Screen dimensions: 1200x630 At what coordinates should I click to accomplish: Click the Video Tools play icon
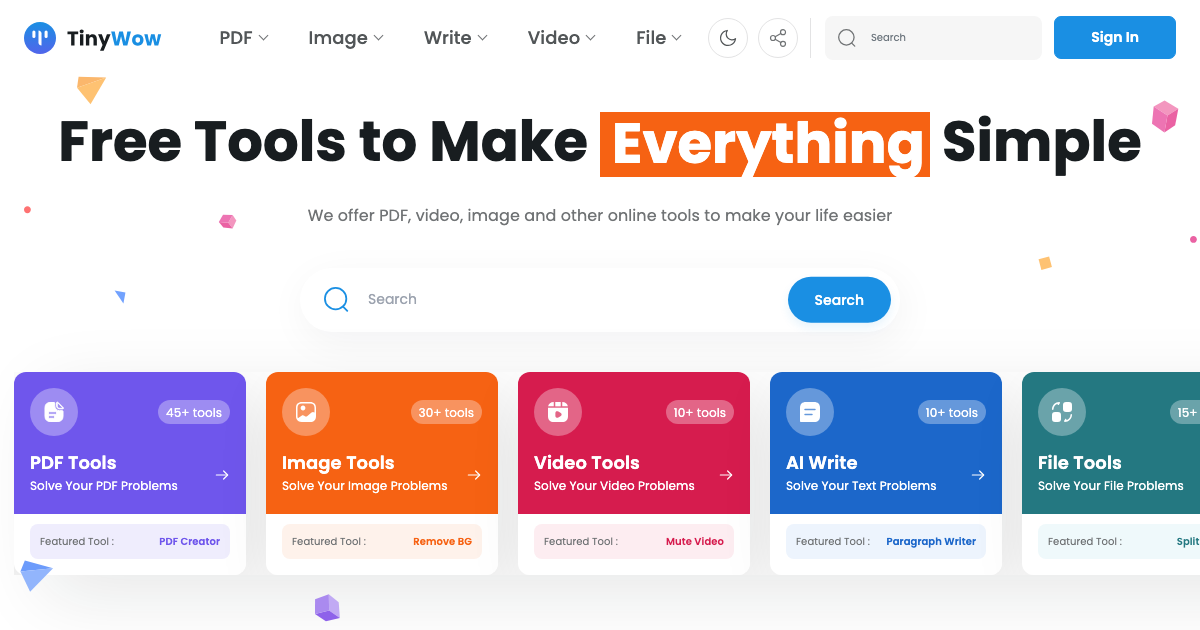tap(558, 412)
